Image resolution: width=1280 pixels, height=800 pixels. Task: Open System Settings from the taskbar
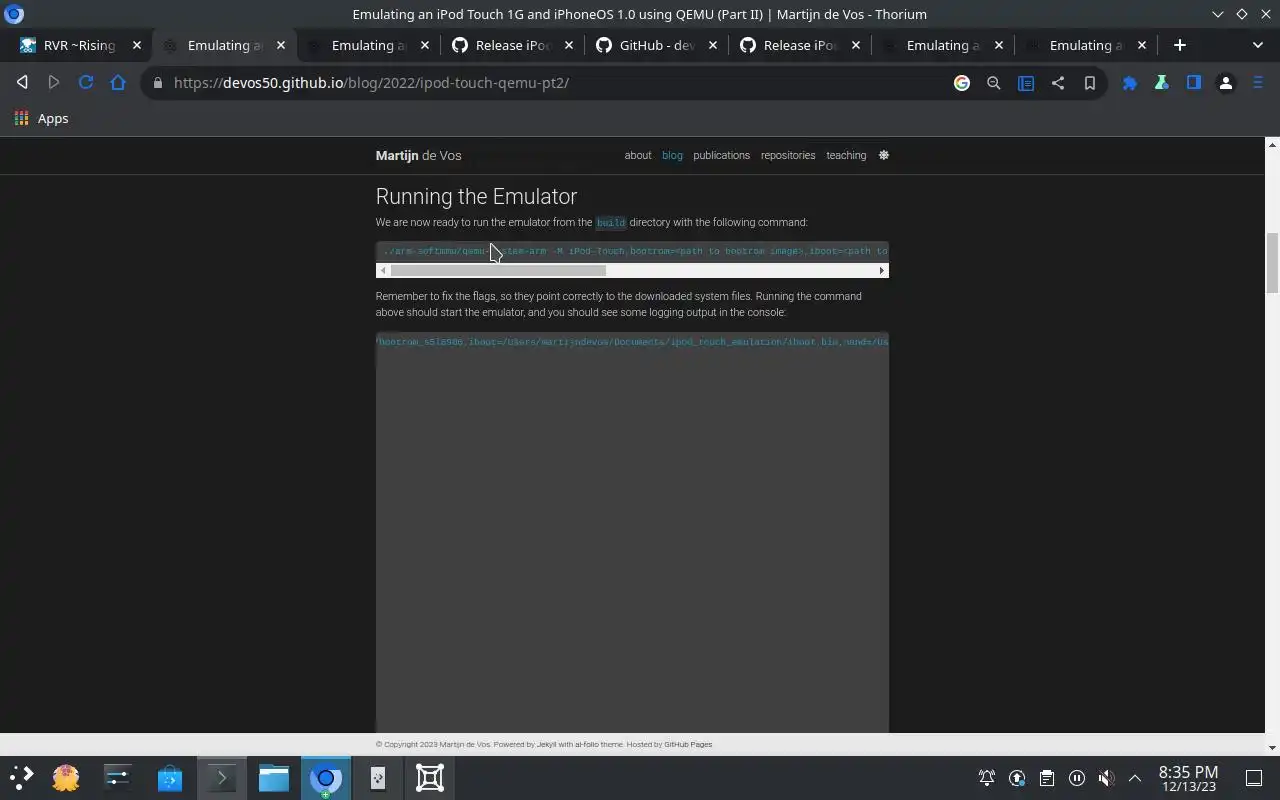coord(118,777)
